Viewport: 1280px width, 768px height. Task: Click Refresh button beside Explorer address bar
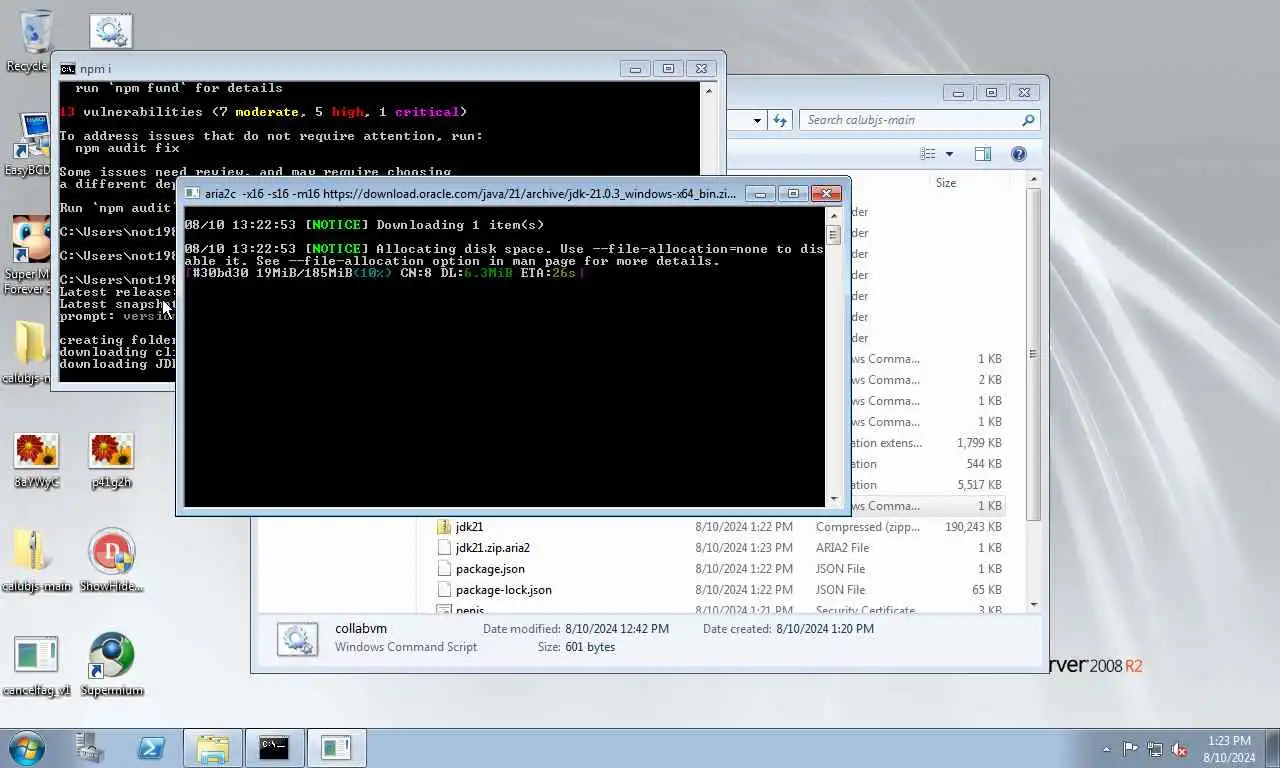pyautogui.click(x=780, y=120)
